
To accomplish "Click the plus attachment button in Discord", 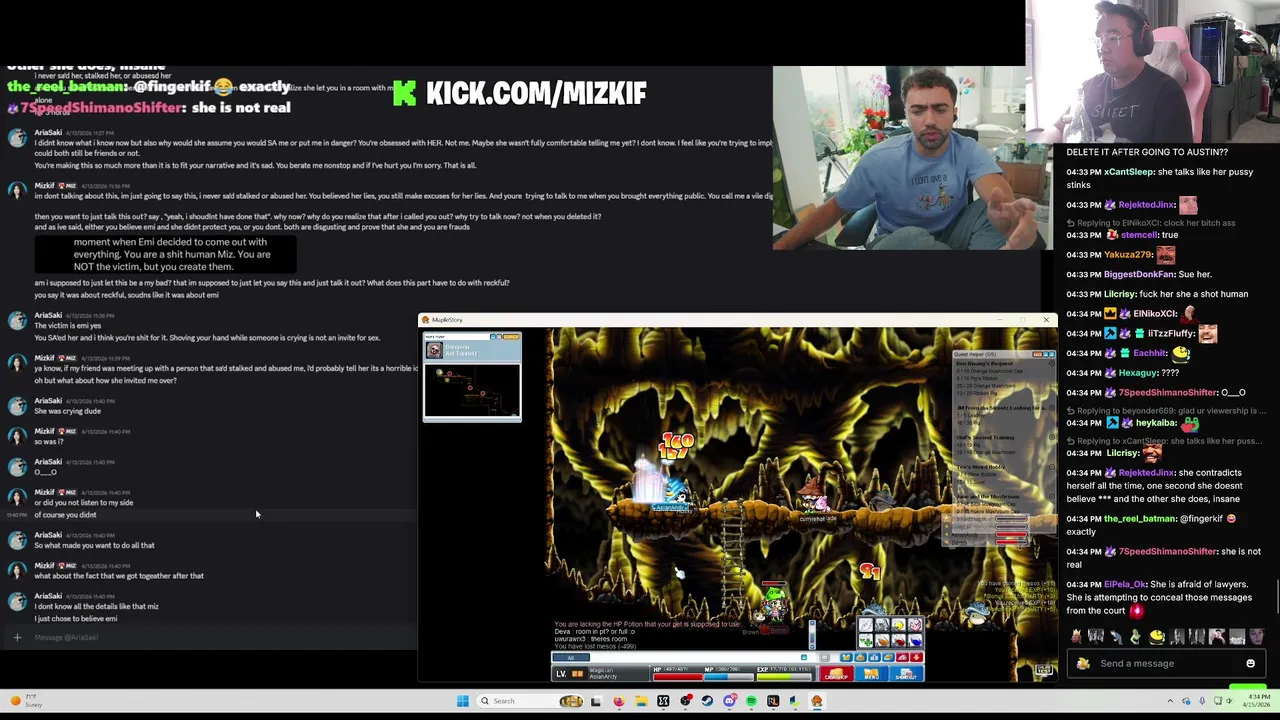I will coord(17,637).
